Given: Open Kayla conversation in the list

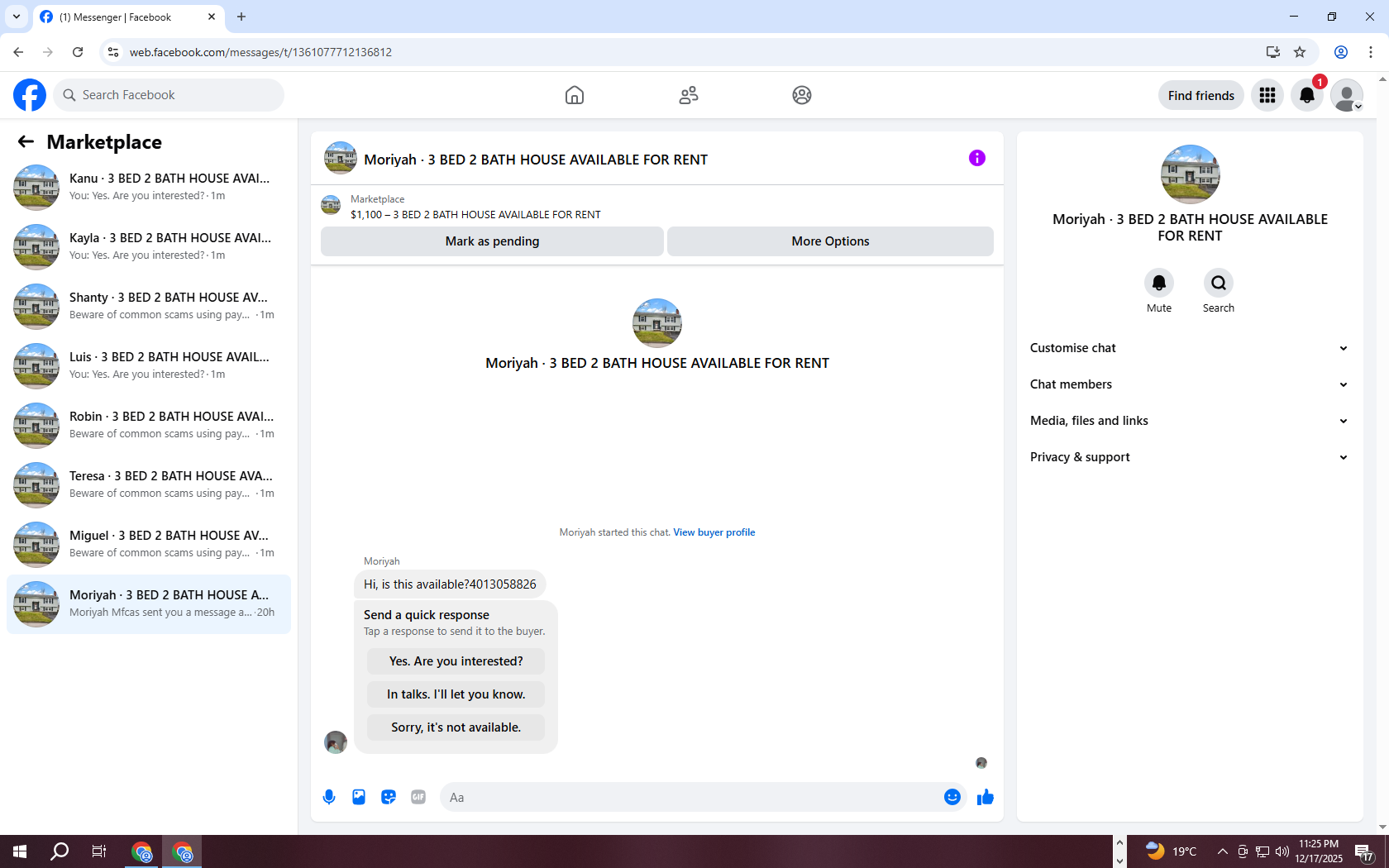Looking at the screenshot, I should click(x=149, y=247).
